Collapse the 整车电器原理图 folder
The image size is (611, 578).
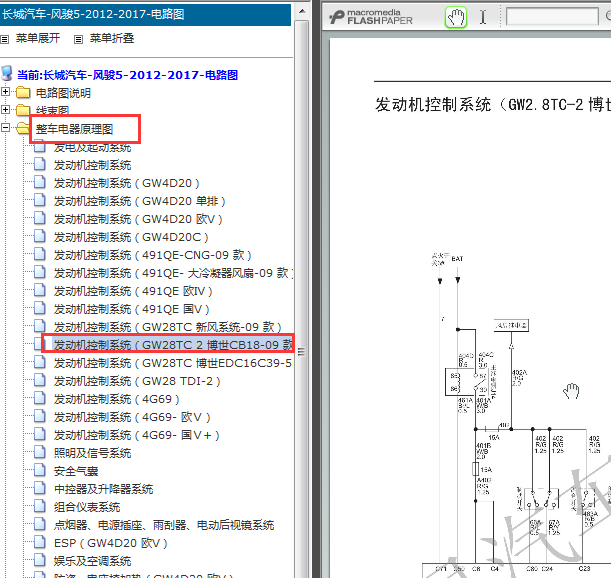click(x=5, y=127)
